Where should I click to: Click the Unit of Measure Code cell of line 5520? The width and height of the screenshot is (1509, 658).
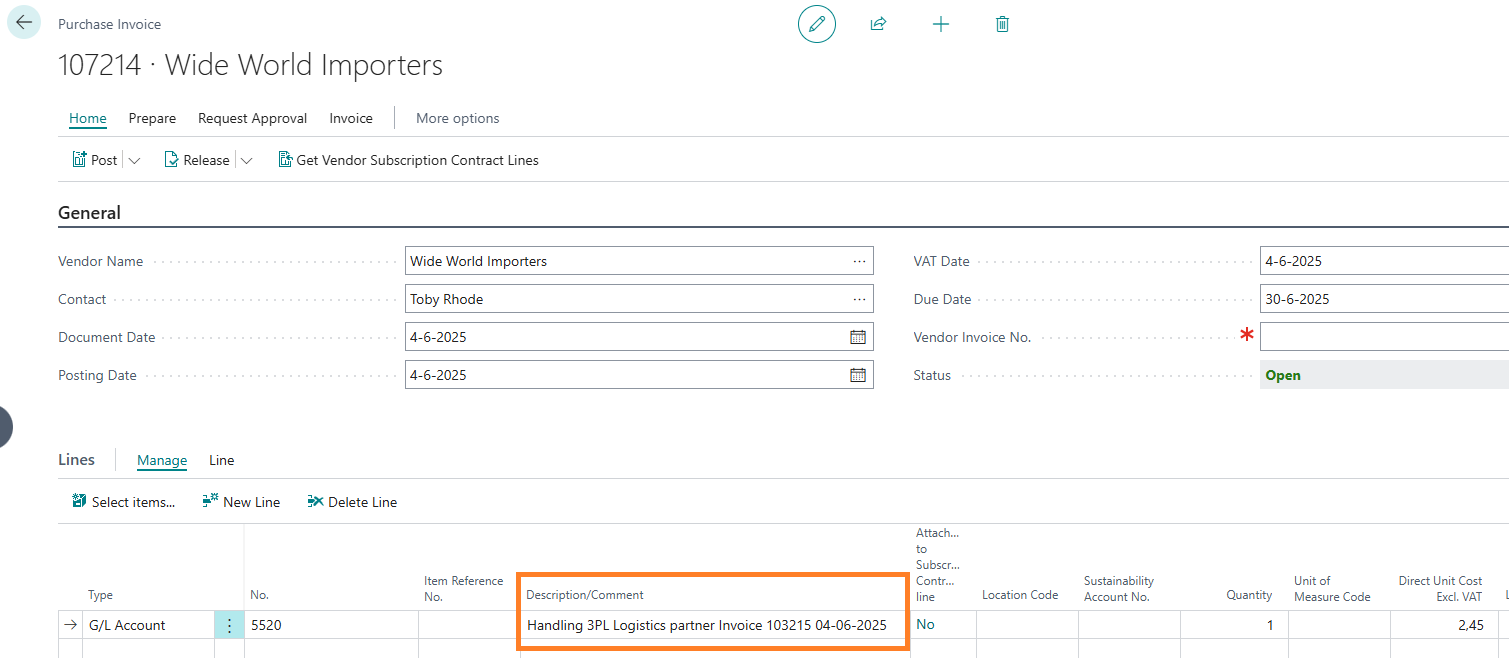coord(1339,625)
